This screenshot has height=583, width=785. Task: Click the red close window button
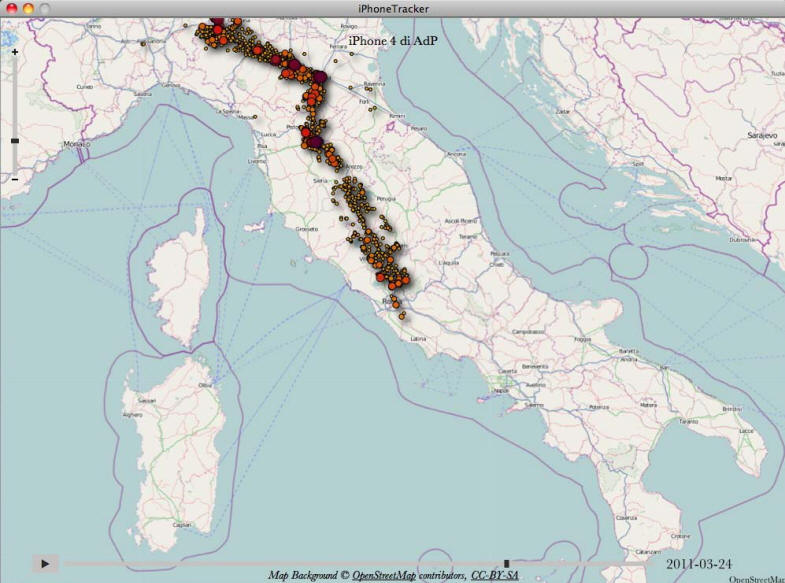point(11,9)
